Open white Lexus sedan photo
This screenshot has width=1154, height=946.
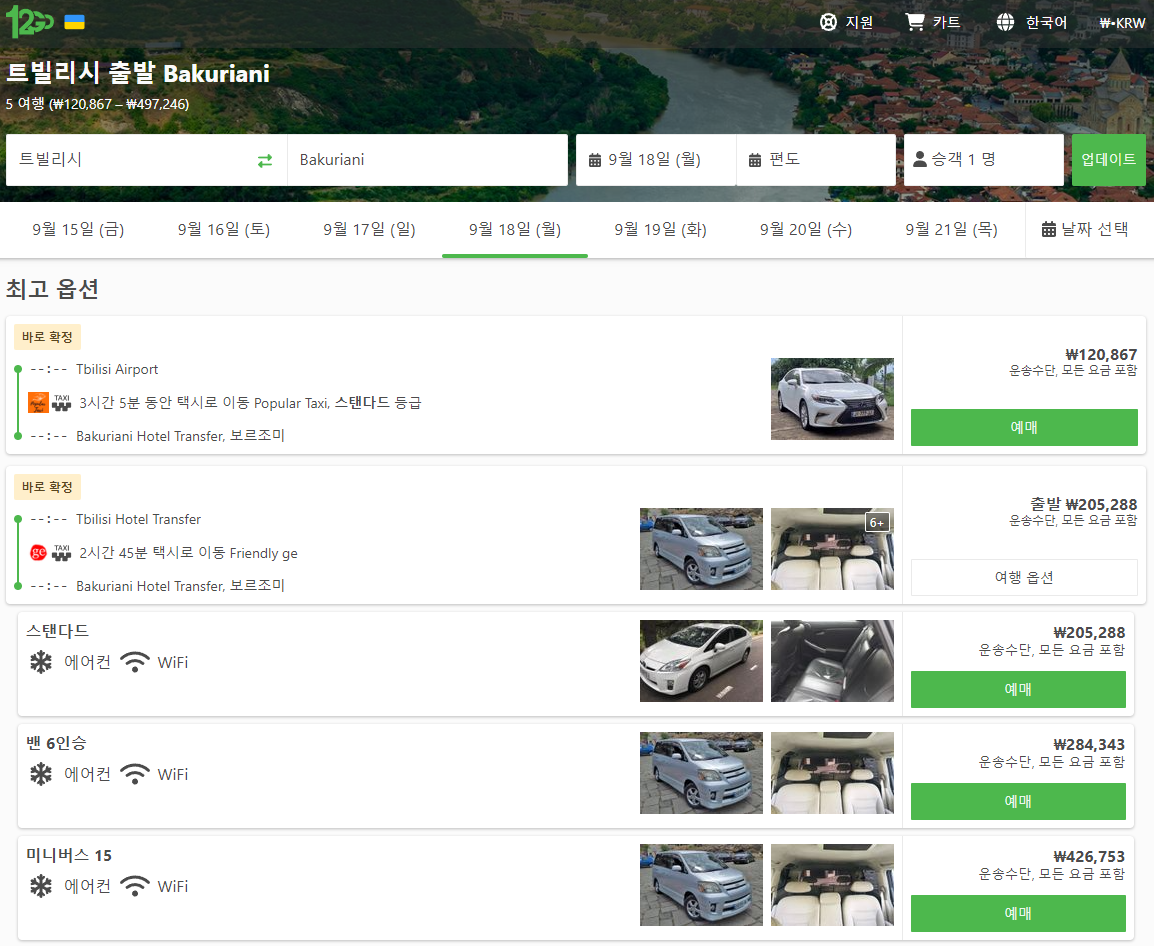pyautogui.click(x=832, y=399)
